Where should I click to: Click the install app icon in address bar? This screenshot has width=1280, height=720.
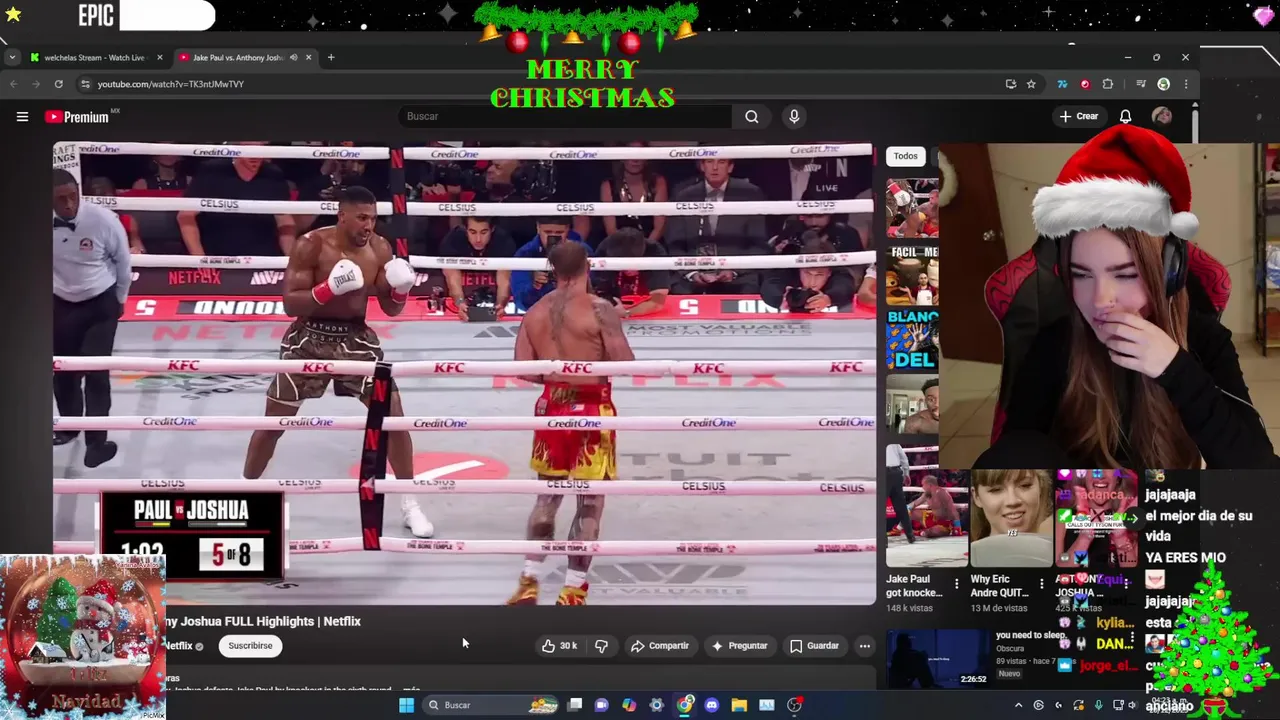1011,84
